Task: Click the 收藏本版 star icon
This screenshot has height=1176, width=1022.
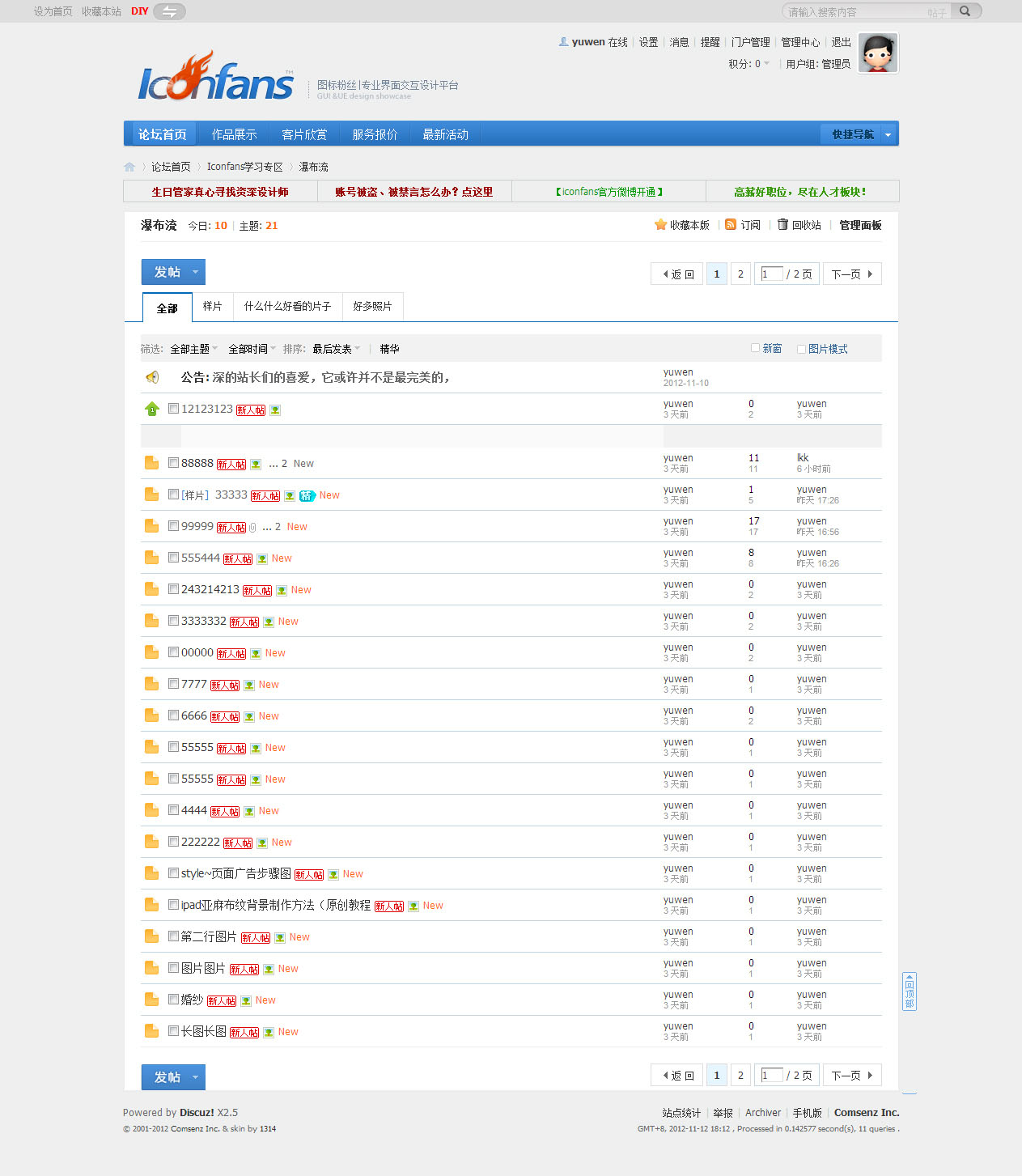Action: [661, 225]
